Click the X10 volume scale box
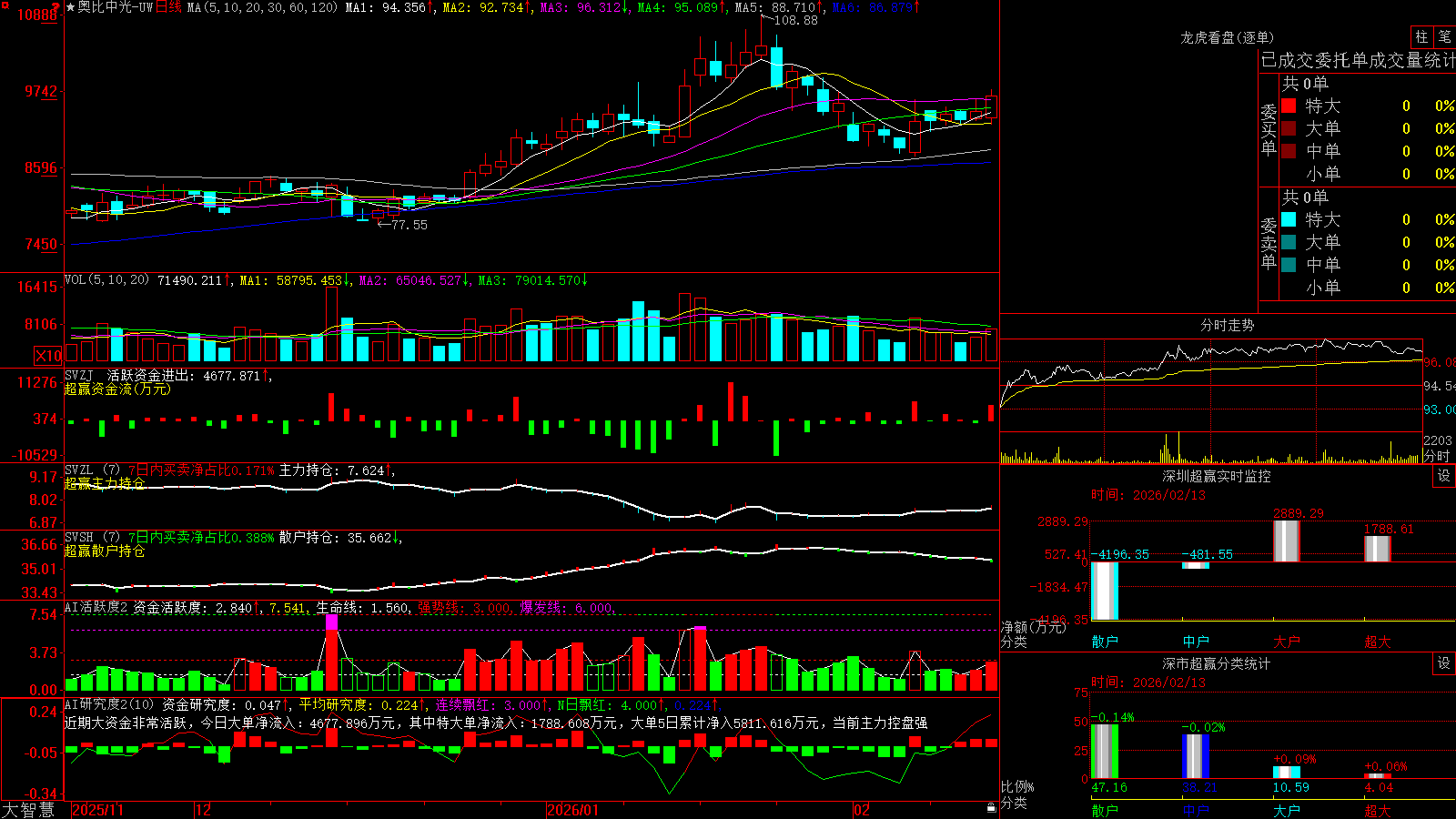The image size is (1456, 819). click(48, 356)
